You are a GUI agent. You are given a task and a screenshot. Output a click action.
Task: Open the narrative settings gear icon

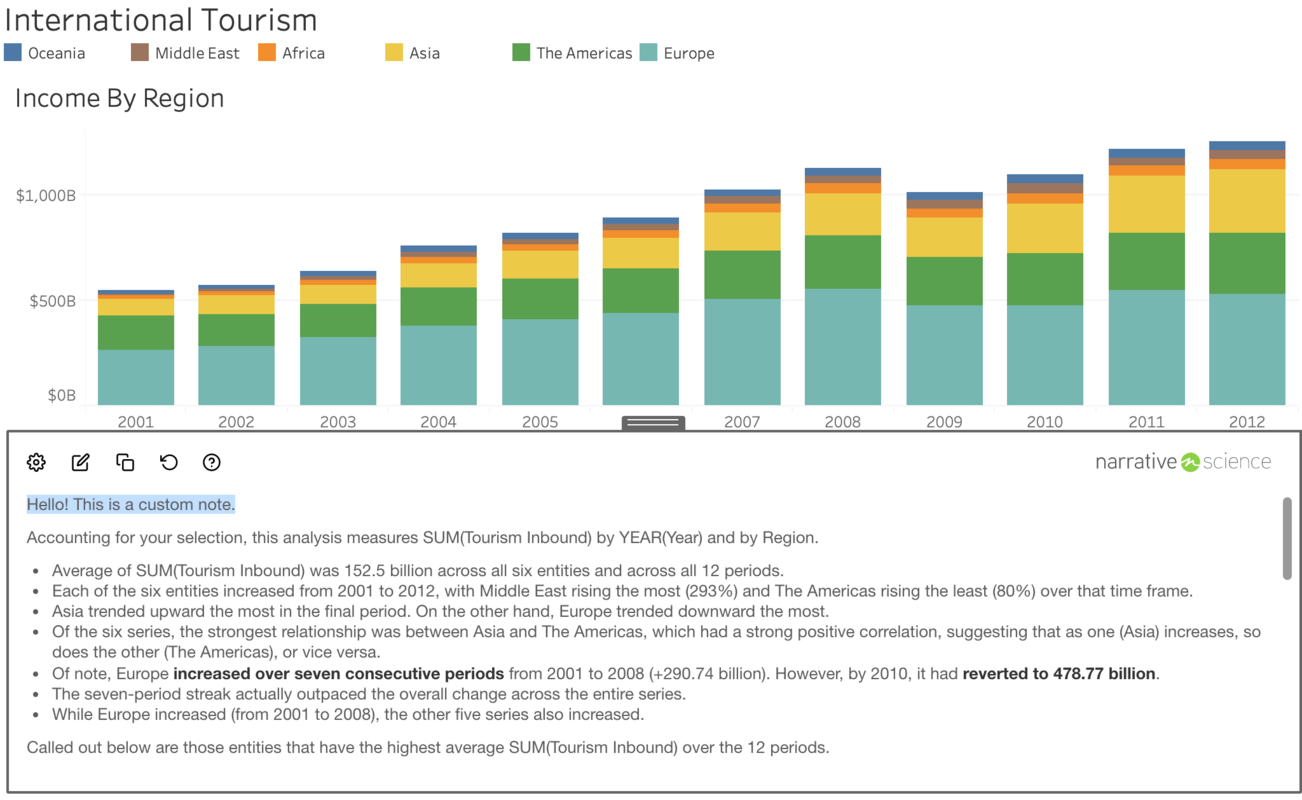(x=37, y=462)
